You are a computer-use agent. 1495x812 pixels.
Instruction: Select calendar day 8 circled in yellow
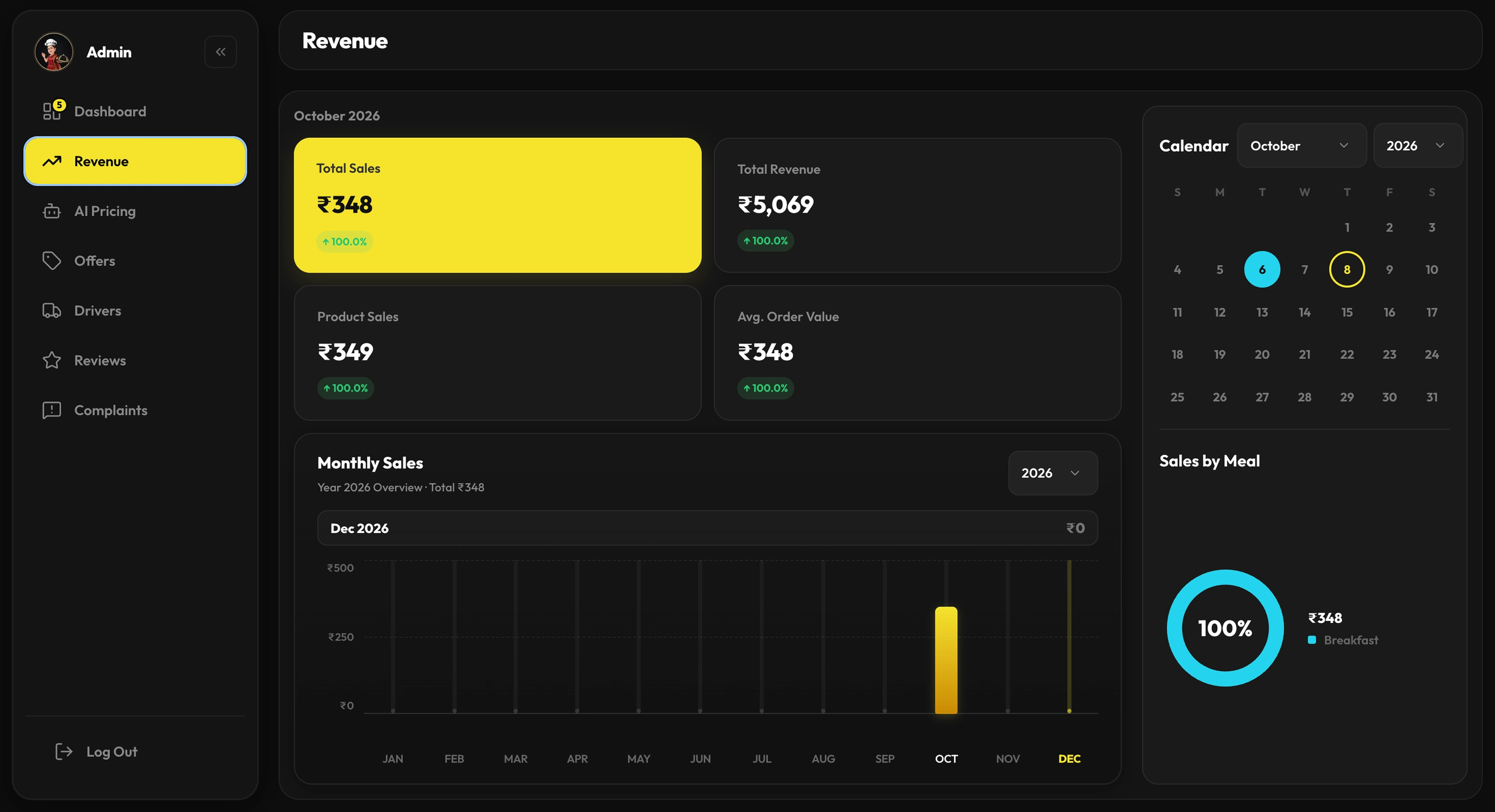click(x=1346, y=269)
